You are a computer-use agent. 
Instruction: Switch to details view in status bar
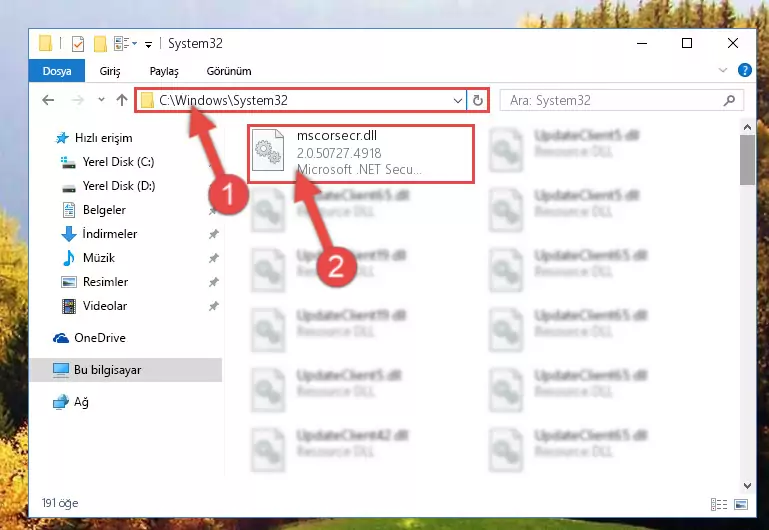click(719, 504)
